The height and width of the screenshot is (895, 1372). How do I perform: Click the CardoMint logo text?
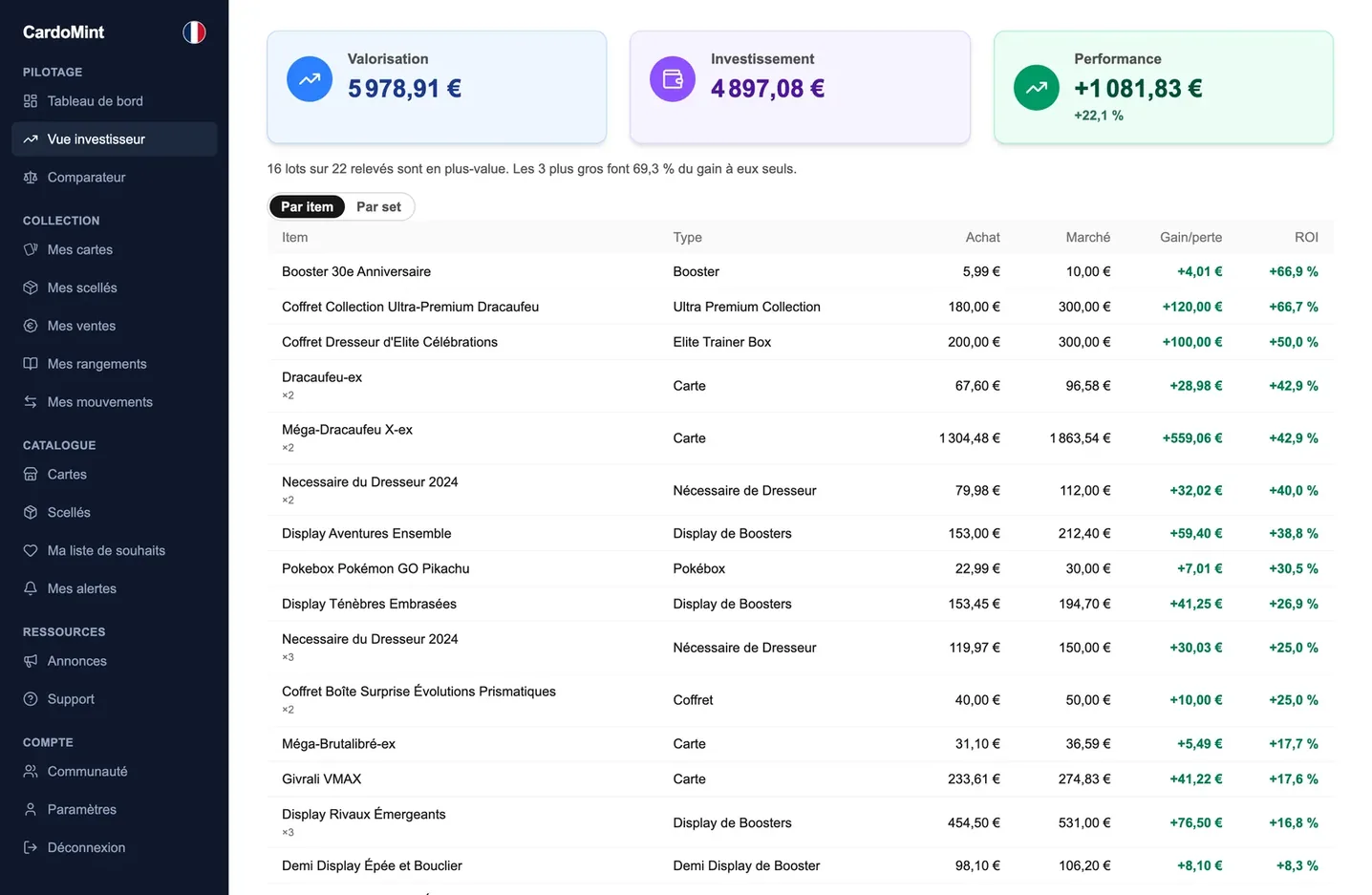pyautogui.click(x=64, y=32)
